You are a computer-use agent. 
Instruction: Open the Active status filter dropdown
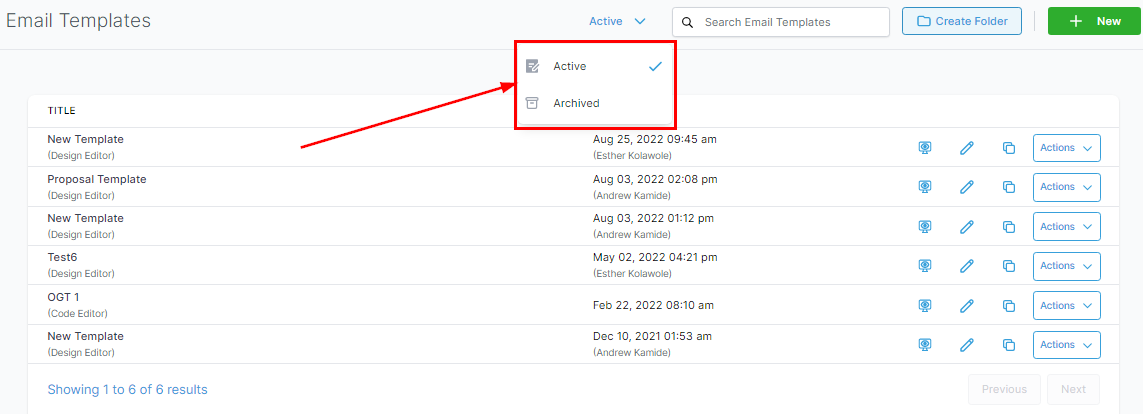tap(617, 21)
